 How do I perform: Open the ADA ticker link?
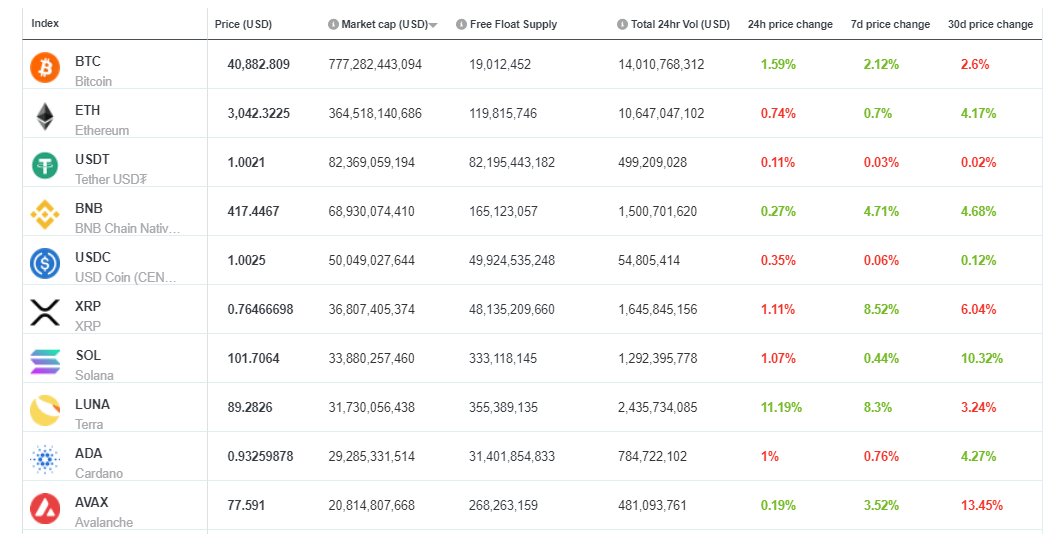pyautogui.click(x=89, y=454)
